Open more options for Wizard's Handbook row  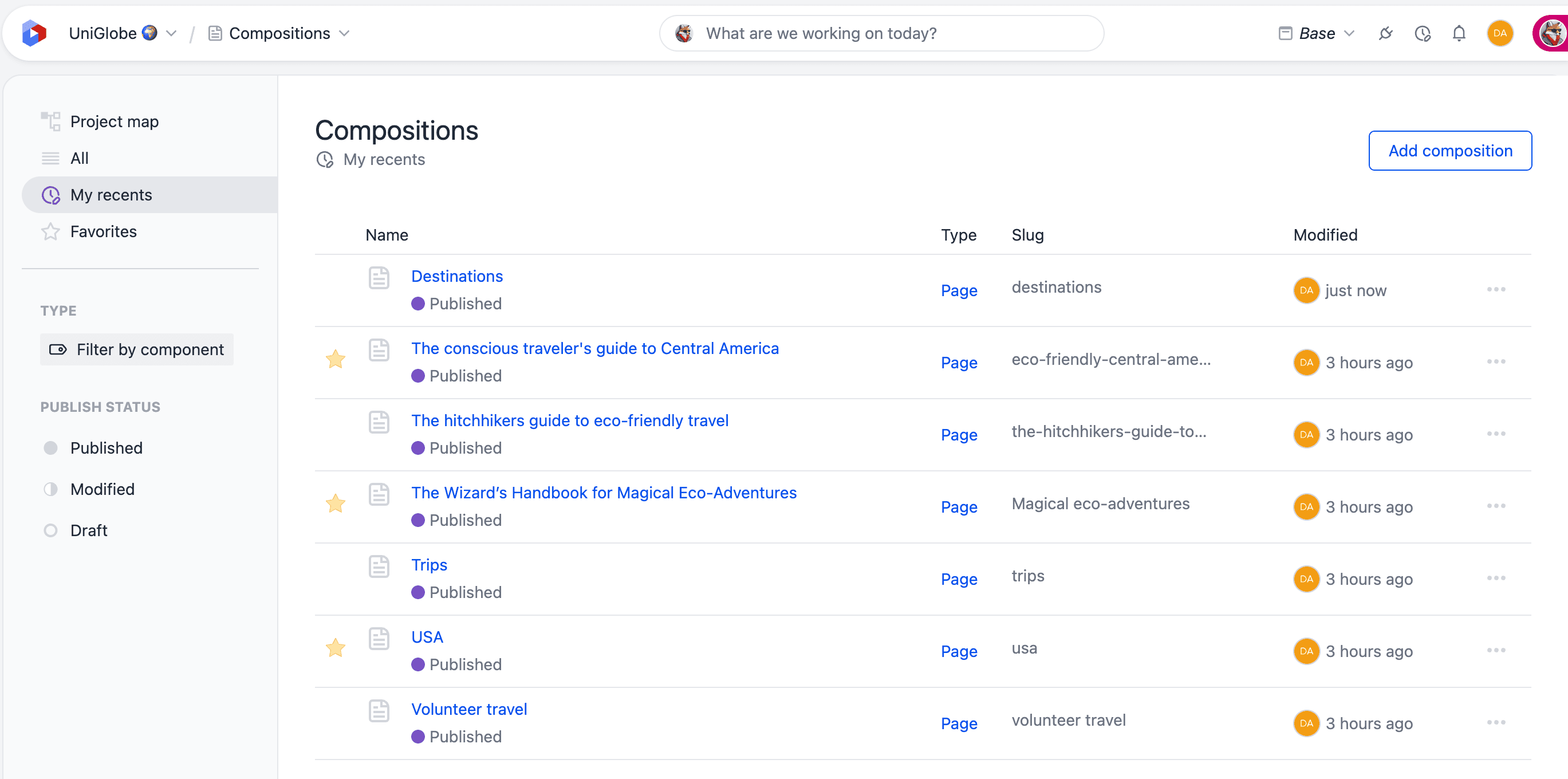point(1496,506)
